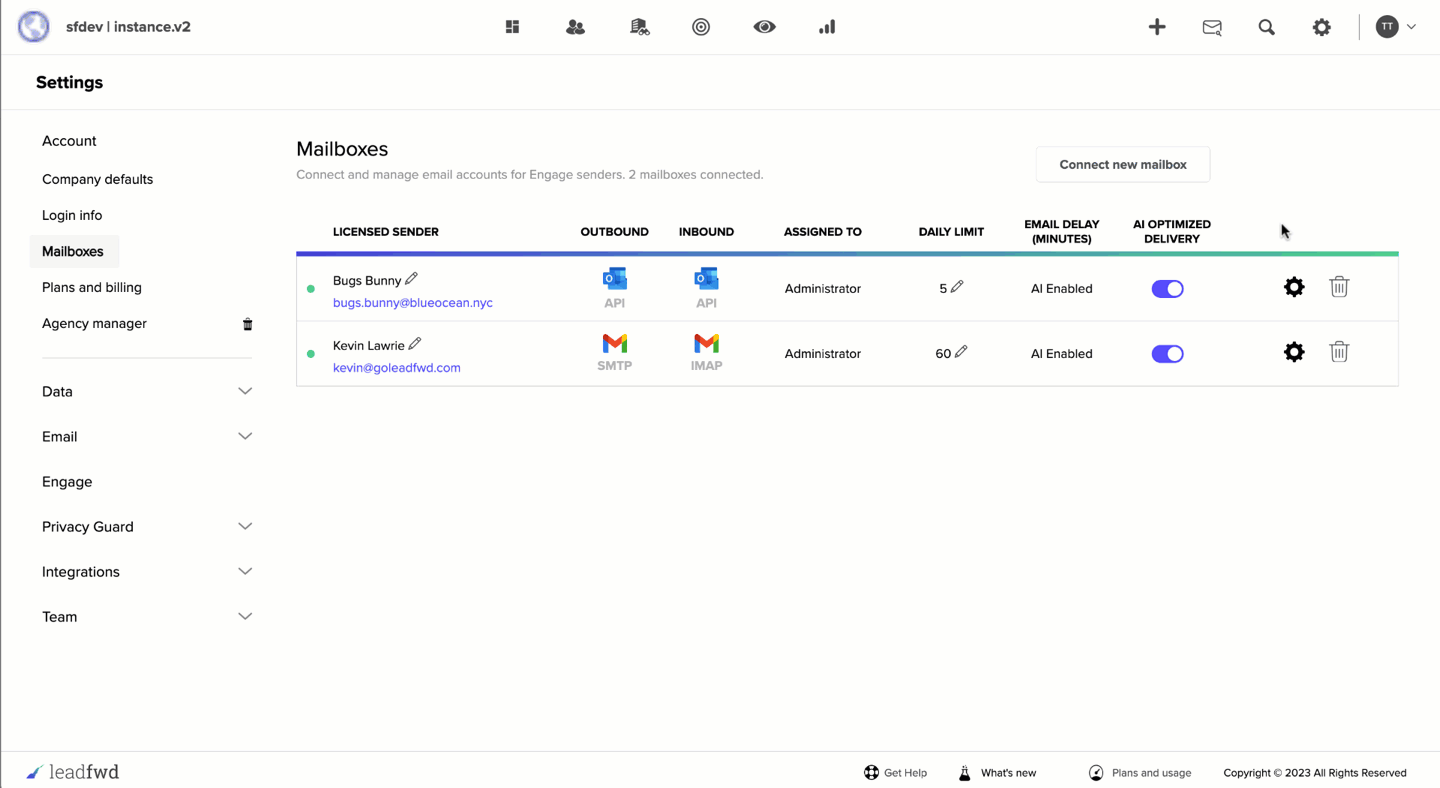Open settings gear for Bugs Bunny mailbox
1440x788 pixels.
tap(1294, 288)
